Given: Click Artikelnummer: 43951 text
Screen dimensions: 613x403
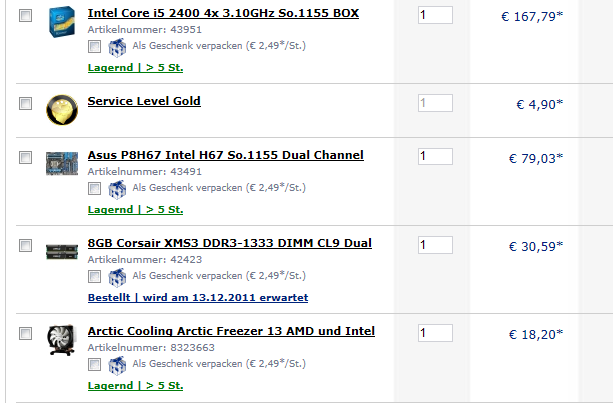Looking at the screenshot, I should (145, 30).
